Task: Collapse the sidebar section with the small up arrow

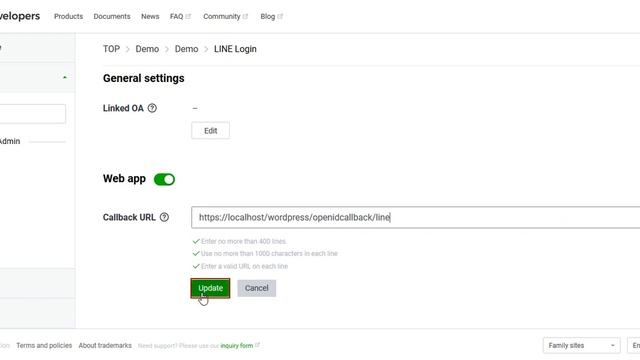Action: coord(64,77)
